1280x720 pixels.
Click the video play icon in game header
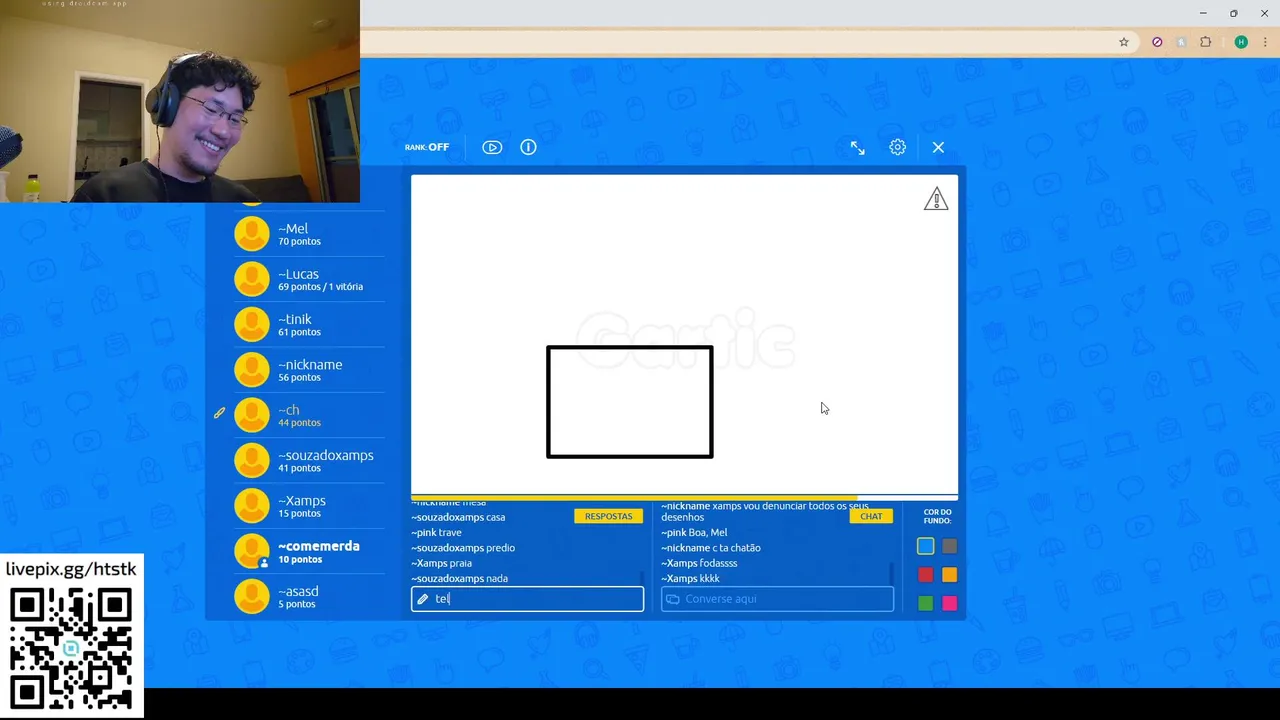tap(492, 147)
